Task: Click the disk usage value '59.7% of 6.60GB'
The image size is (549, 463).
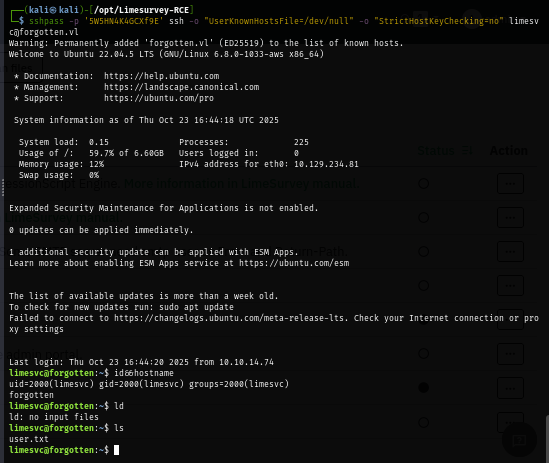Action: pyautogui.click(x=126, y=153)
